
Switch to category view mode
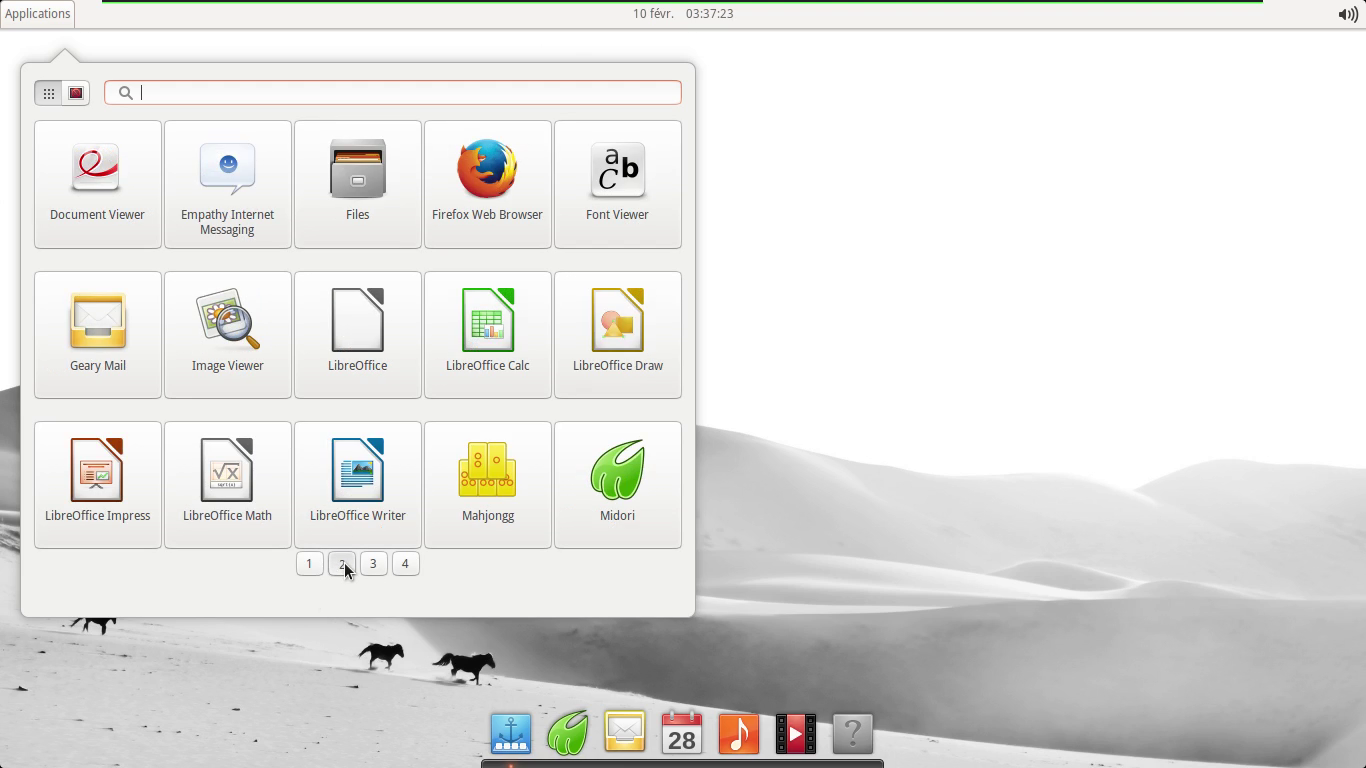click(76, 93)
